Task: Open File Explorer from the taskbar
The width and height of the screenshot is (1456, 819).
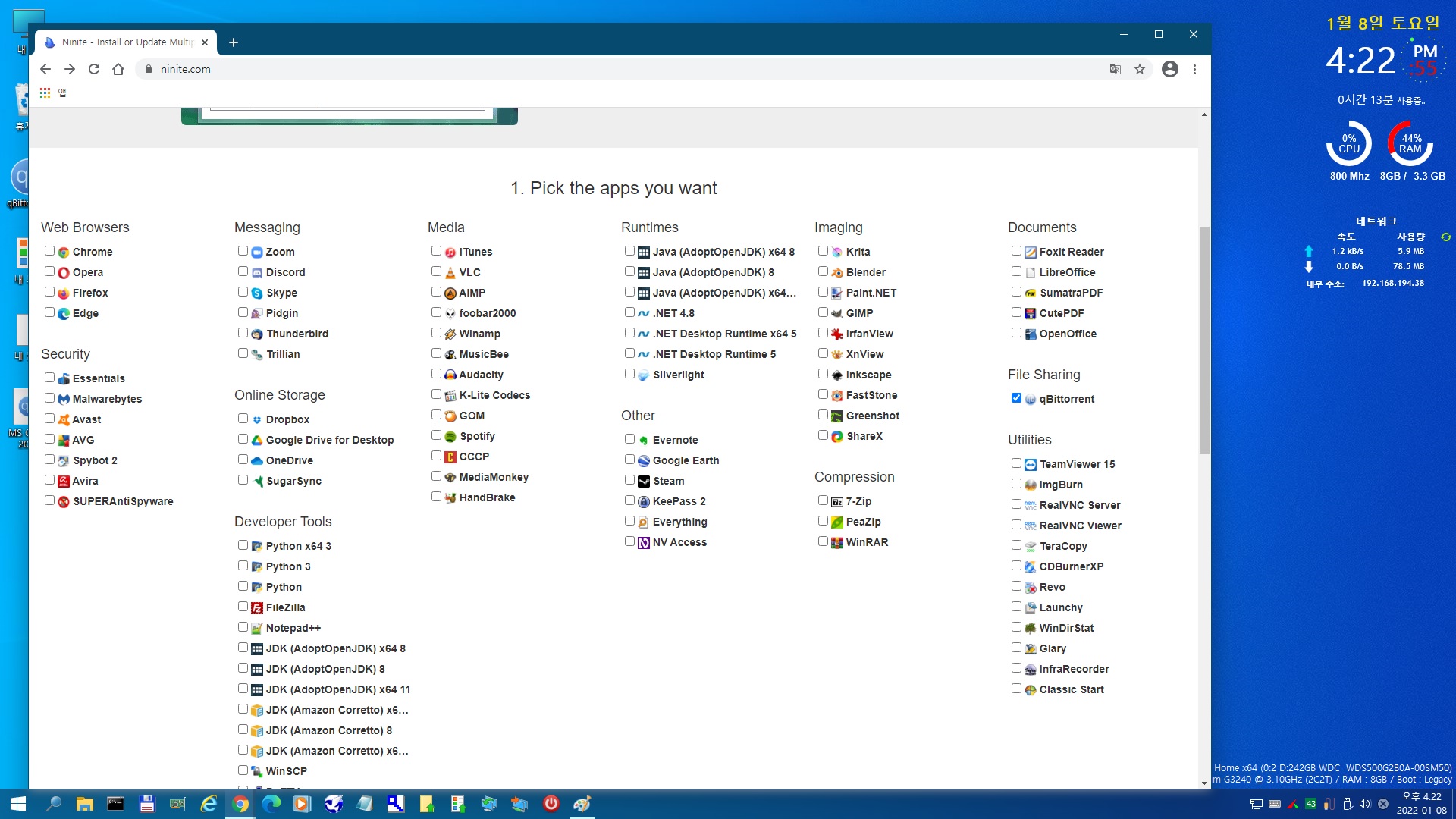Action: [84, 804]
